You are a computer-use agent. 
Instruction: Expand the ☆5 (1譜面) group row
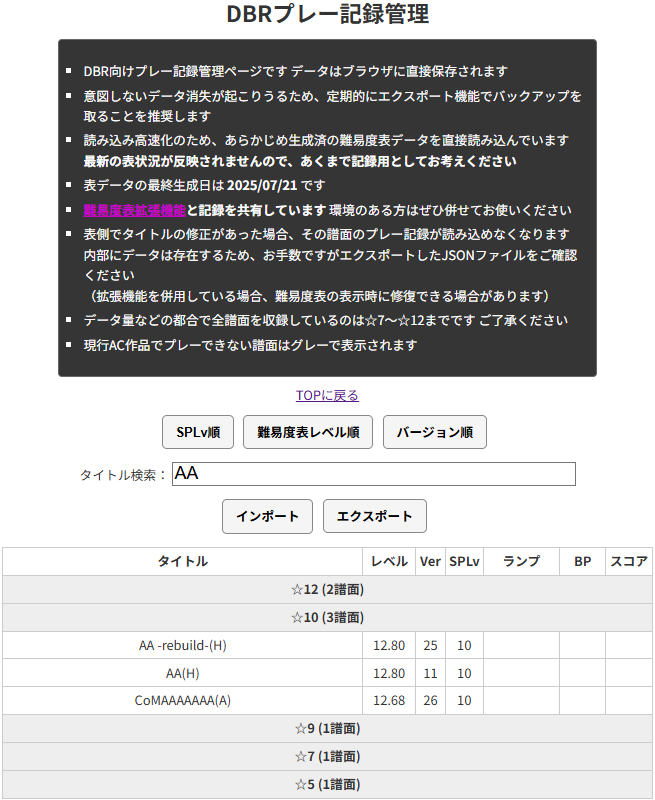pos(328,784)
